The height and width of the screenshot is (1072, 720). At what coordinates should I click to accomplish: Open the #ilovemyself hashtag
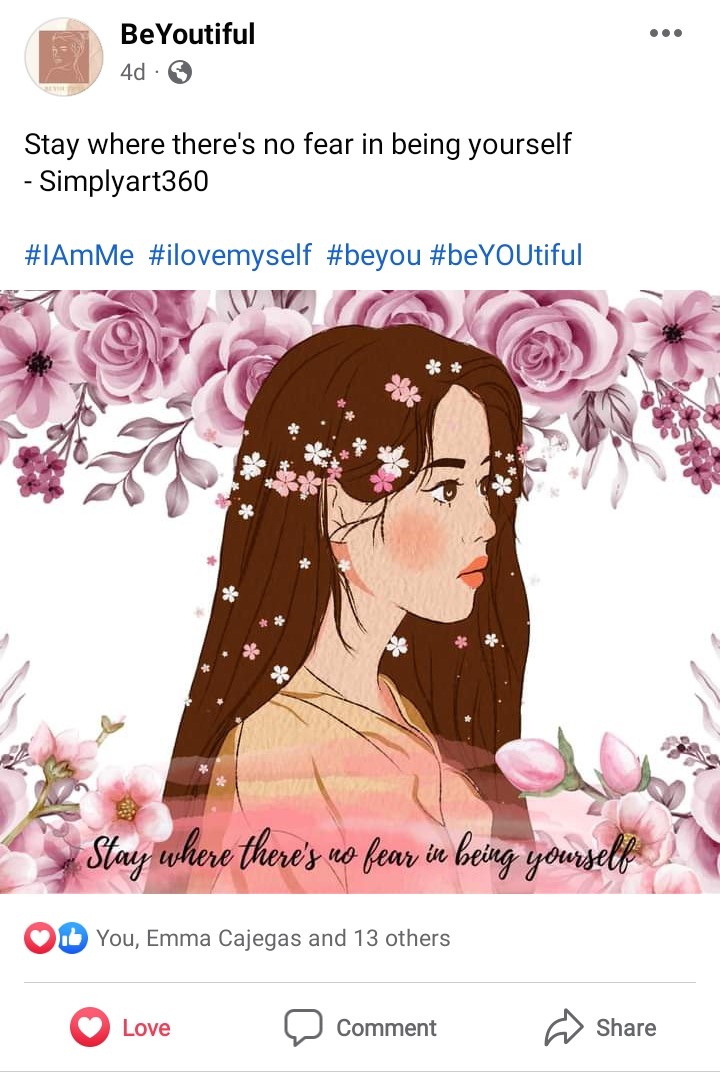(x=230, y=255)
